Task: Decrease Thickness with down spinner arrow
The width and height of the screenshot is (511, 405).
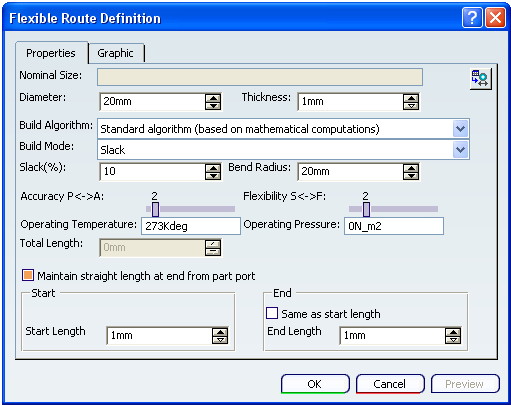Action: [411, 106]
